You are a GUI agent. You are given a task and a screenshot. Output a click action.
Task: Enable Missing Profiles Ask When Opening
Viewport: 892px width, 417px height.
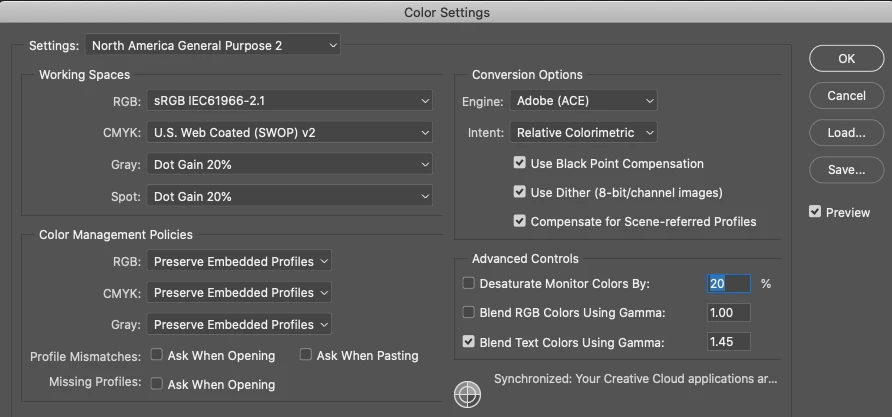(157, 384)
